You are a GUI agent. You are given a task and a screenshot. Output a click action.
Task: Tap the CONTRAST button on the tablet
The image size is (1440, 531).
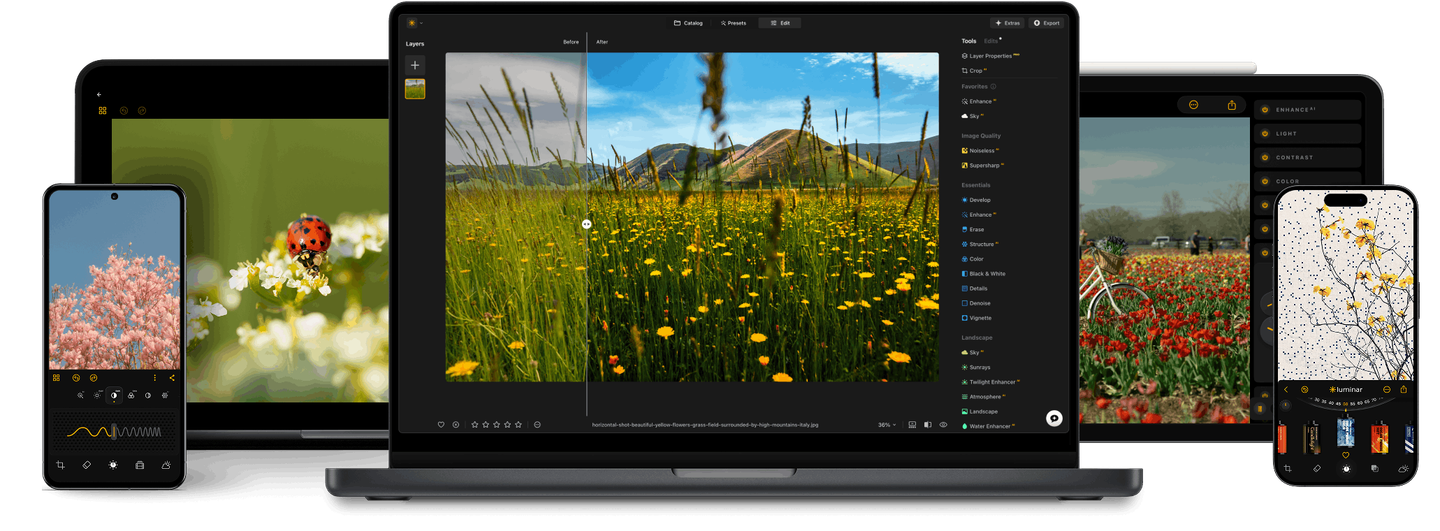(1308, 158)
